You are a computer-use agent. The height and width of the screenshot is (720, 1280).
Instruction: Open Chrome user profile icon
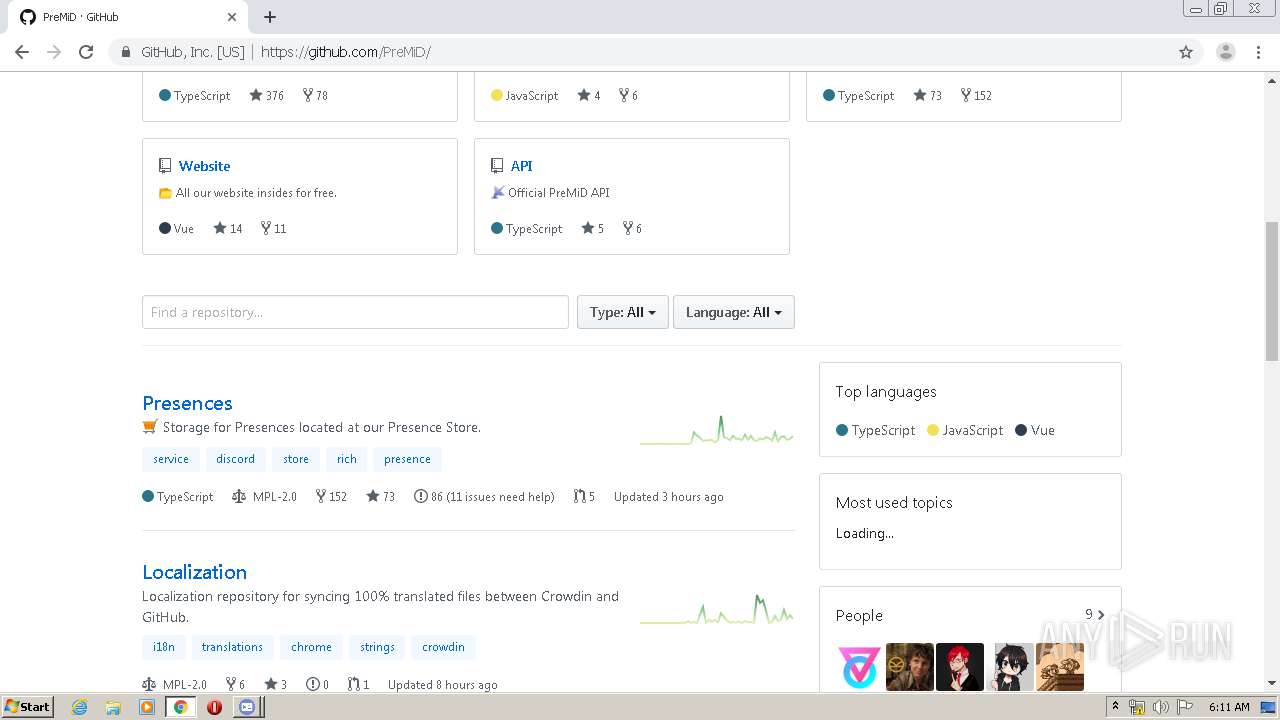tap(1226, 52)
